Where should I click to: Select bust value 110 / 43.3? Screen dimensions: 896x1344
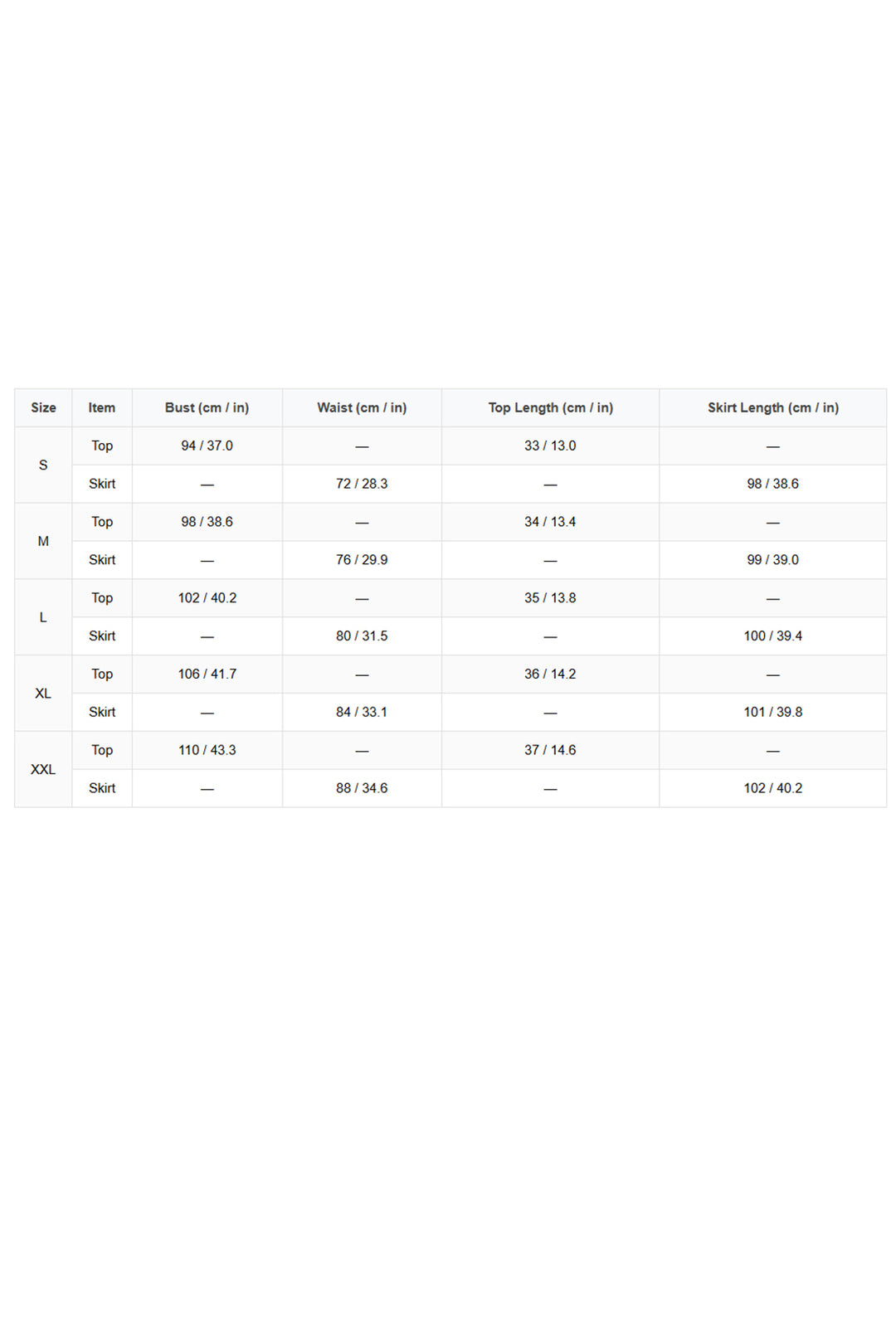pos(207,750)
